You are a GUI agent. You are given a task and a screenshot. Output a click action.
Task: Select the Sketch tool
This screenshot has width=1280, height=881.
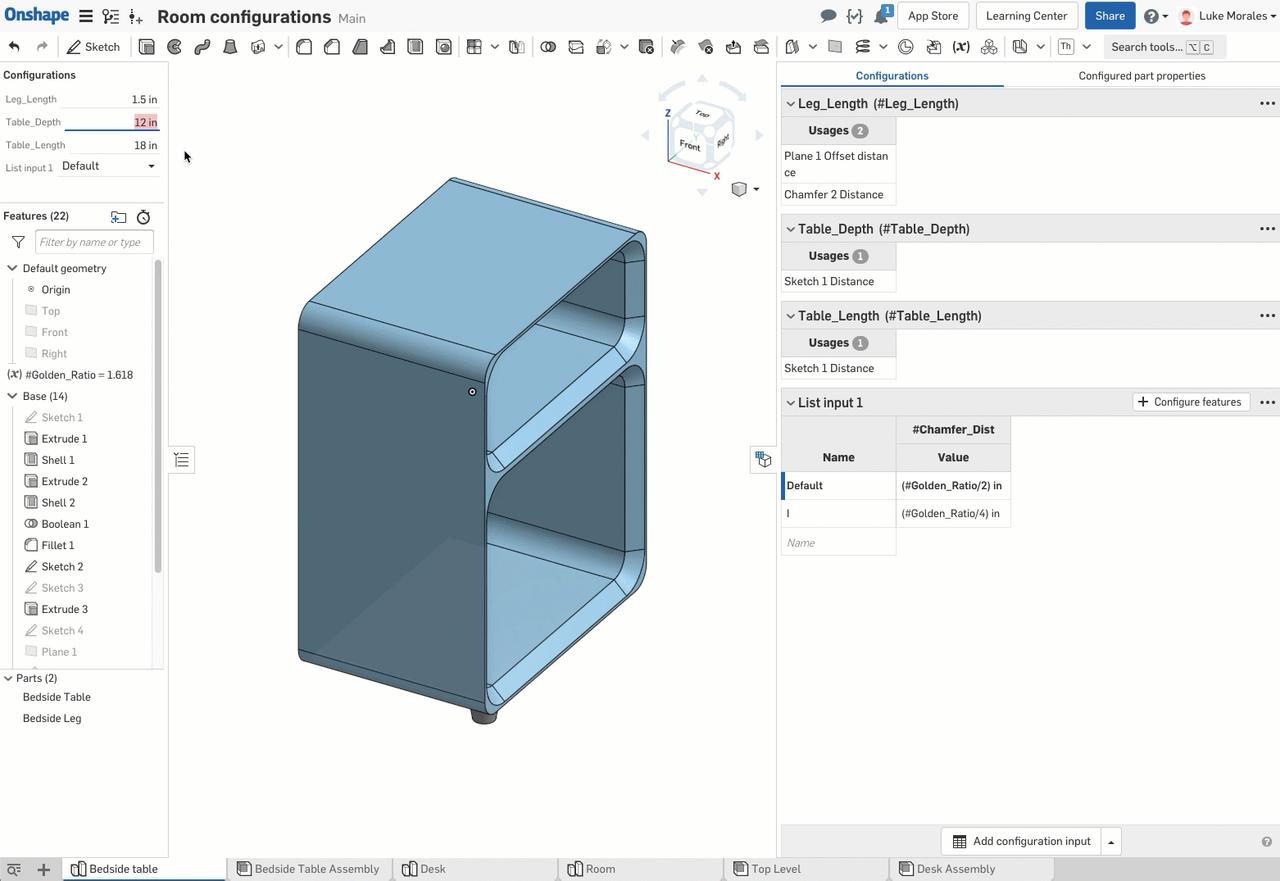coord(94,46)
